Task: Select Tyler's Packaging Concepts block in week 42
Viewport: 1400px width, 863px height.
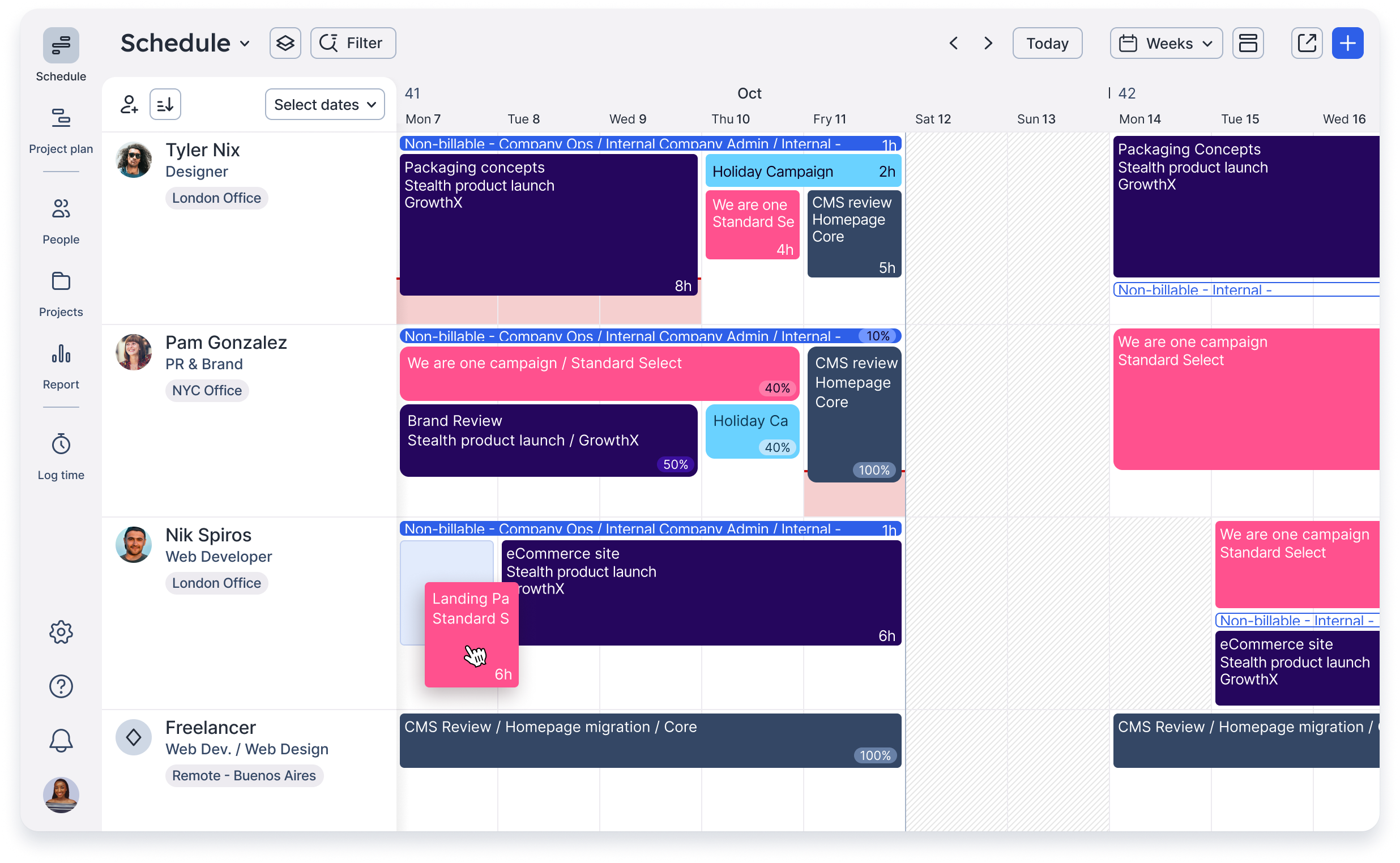Action: pos(1247,207)
